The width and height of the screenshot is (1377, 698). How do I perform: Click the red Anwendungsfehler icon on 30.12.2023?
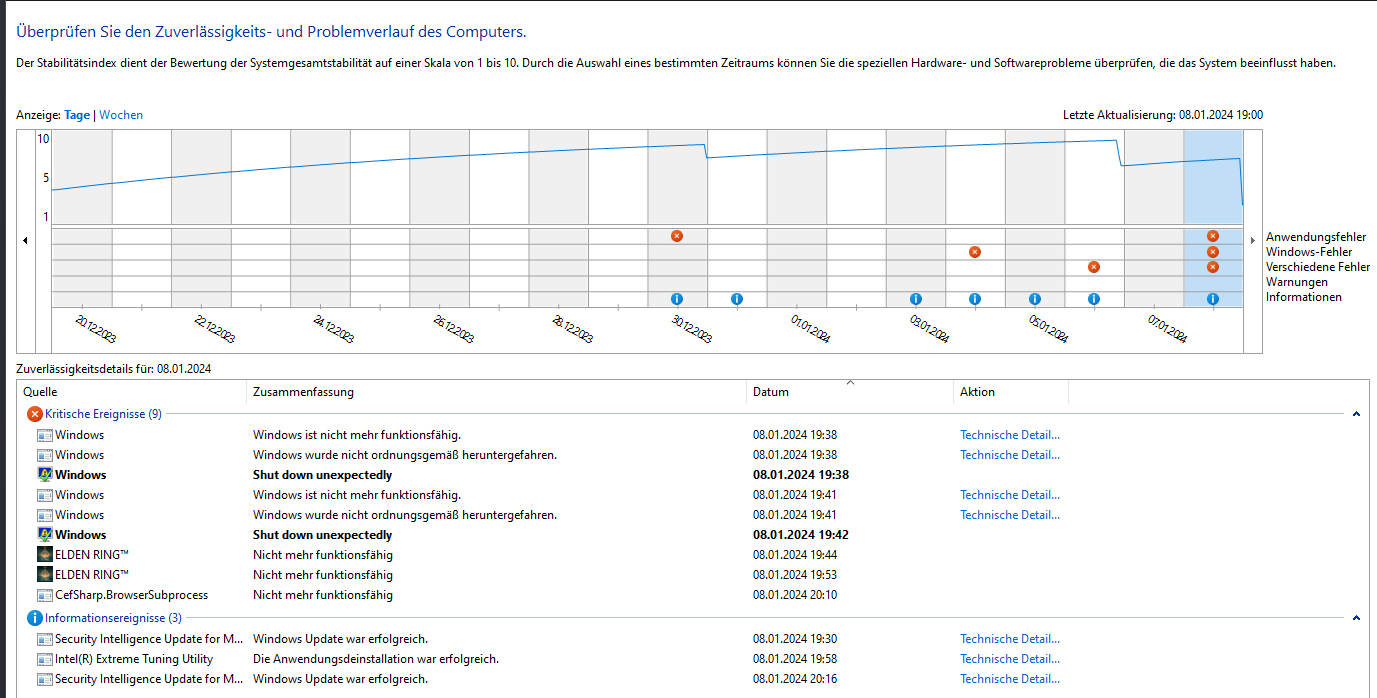677,236
